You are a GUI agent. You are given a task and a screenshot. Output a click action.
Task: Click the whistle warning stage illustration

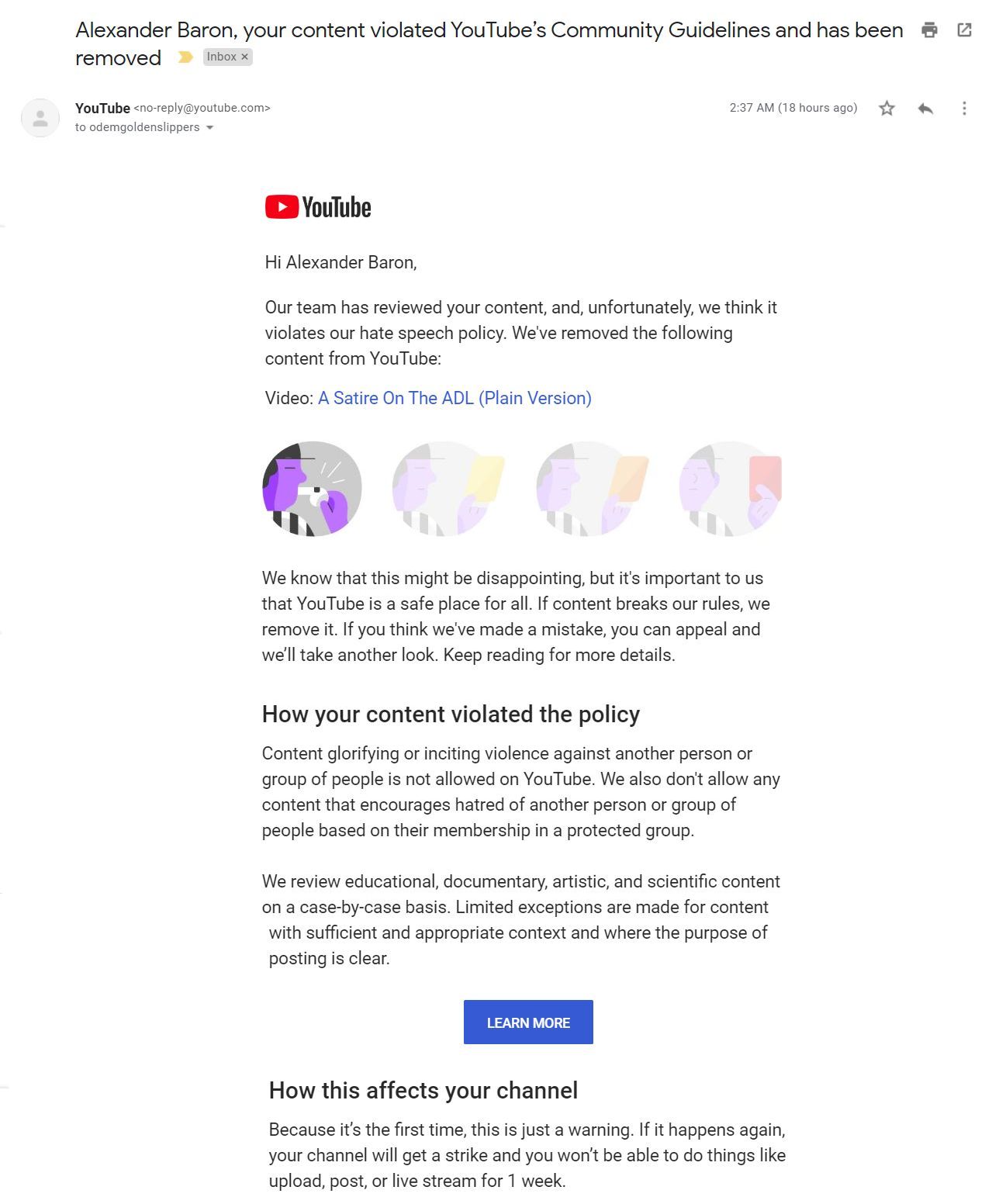tap(312, 489)
